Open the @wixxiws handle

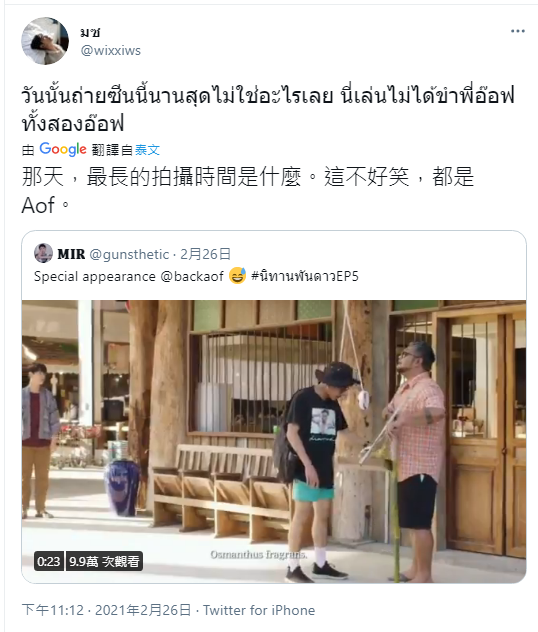coord(111,50)
